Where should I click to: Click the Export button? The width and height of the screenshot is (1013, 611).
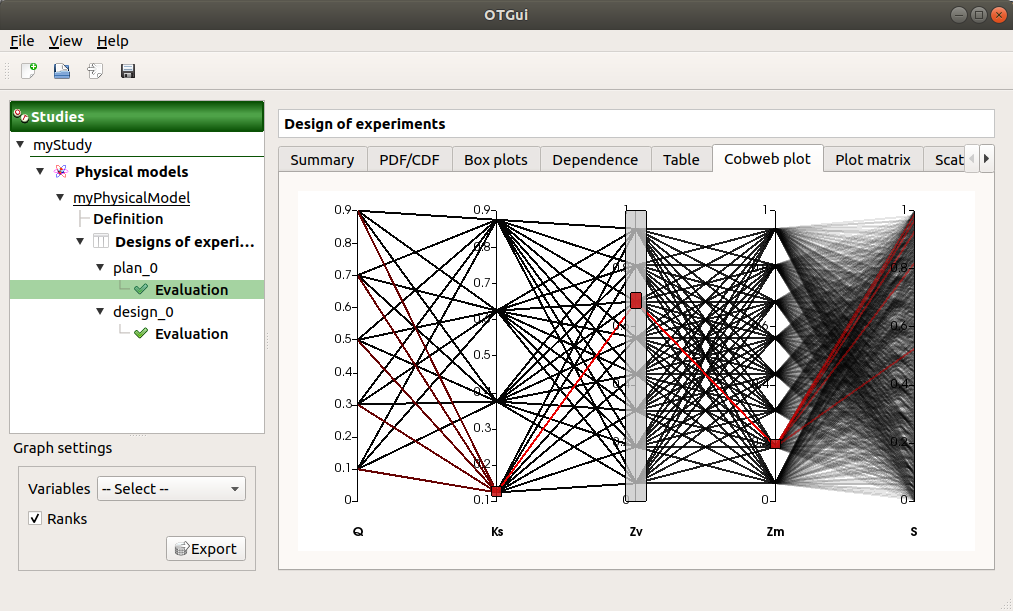[x=205, y=548]
